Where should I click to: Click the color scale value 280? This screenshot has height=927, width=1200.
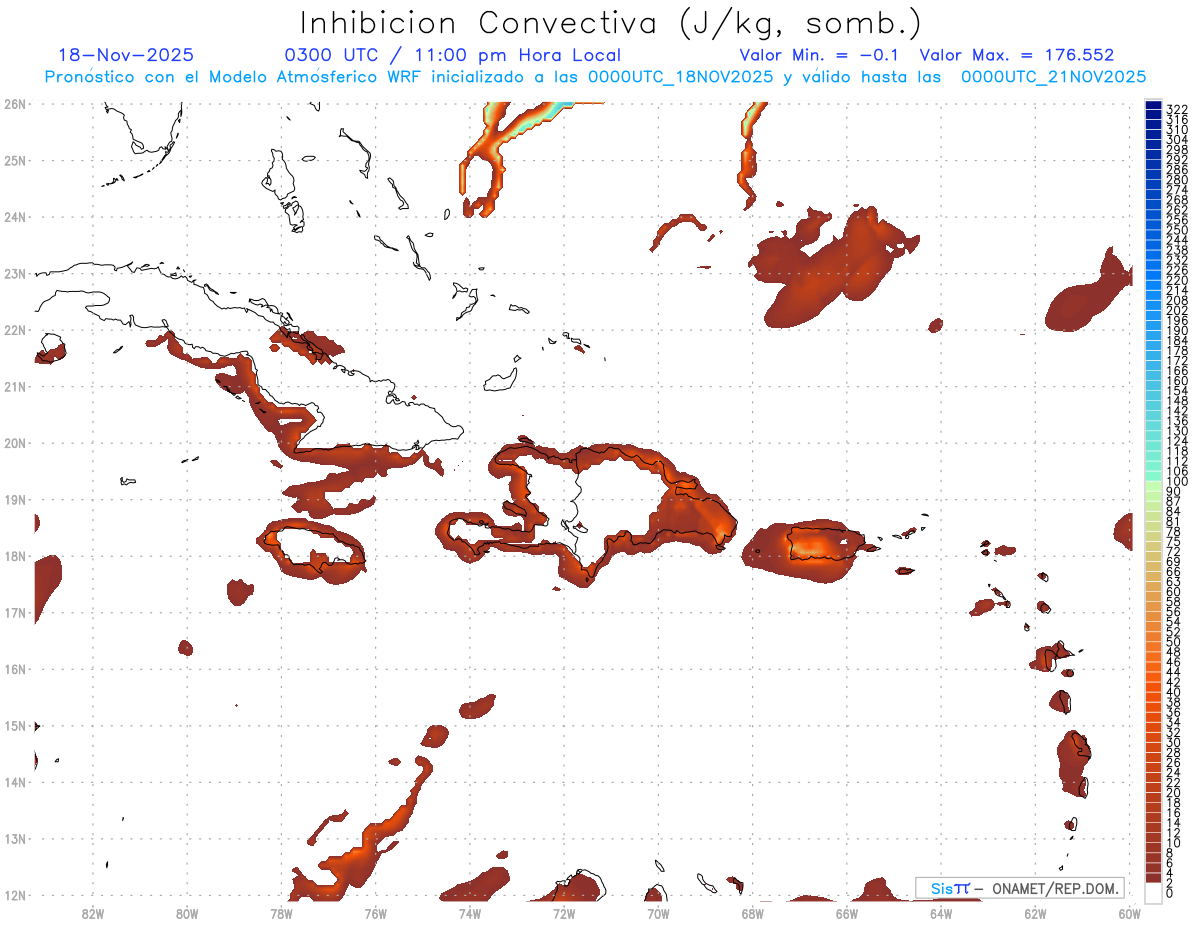point(1176,179)
